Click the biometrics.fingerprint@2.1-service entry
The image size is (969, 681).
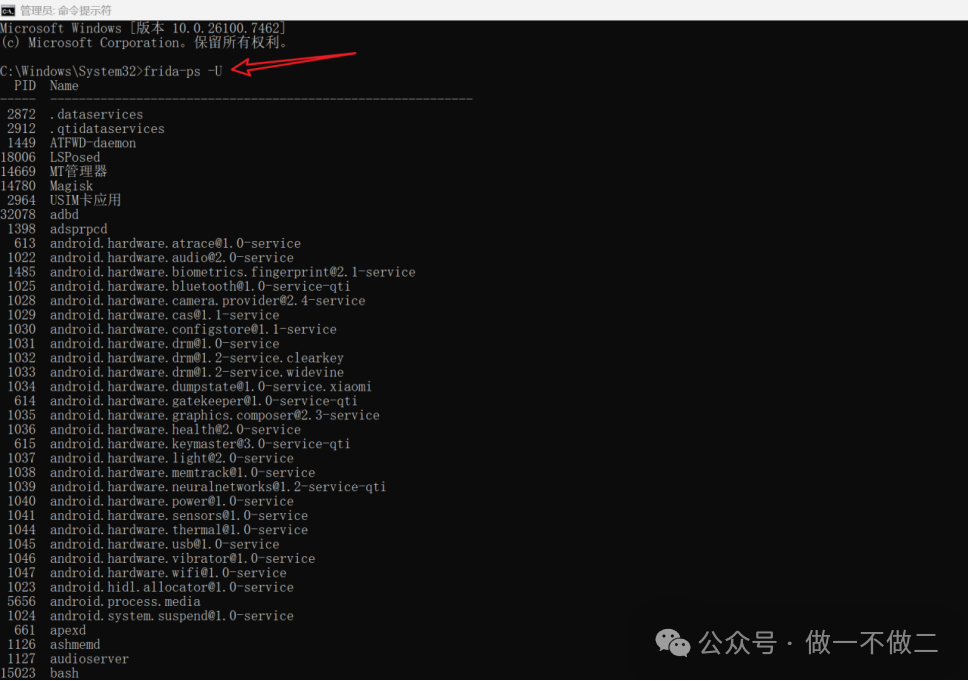click(x=233, y=272)
